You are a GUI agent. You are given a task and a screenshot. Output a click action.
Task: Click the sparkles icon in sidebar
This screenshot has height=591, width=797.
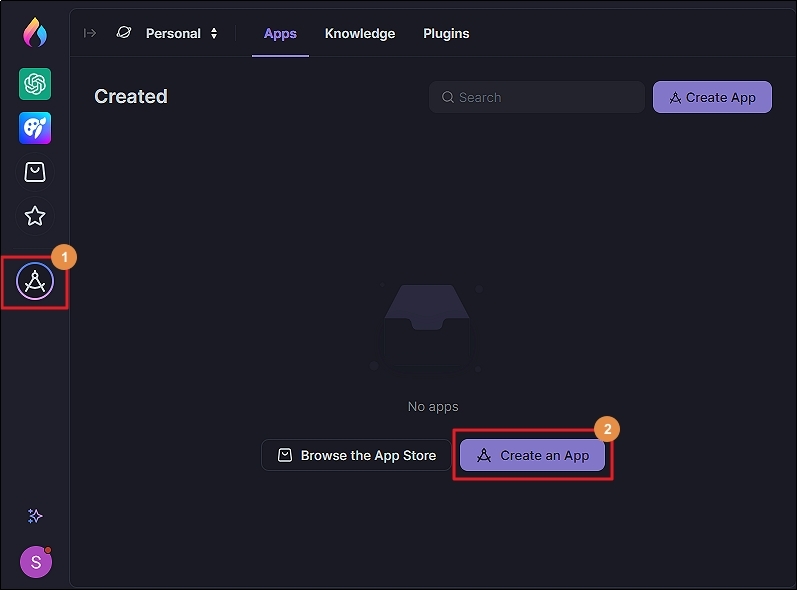[35, 516]
